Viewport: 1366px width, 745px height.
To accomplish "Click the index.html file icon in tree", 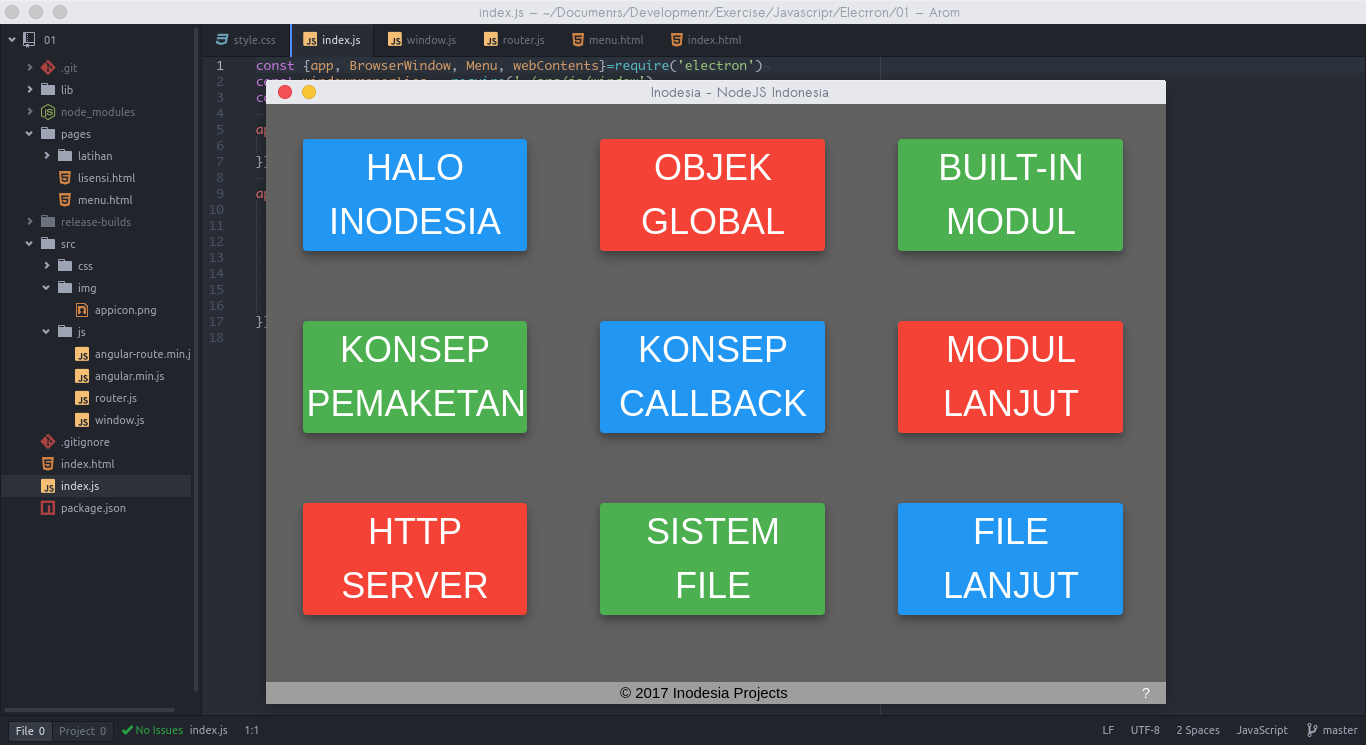I will 48,464.
